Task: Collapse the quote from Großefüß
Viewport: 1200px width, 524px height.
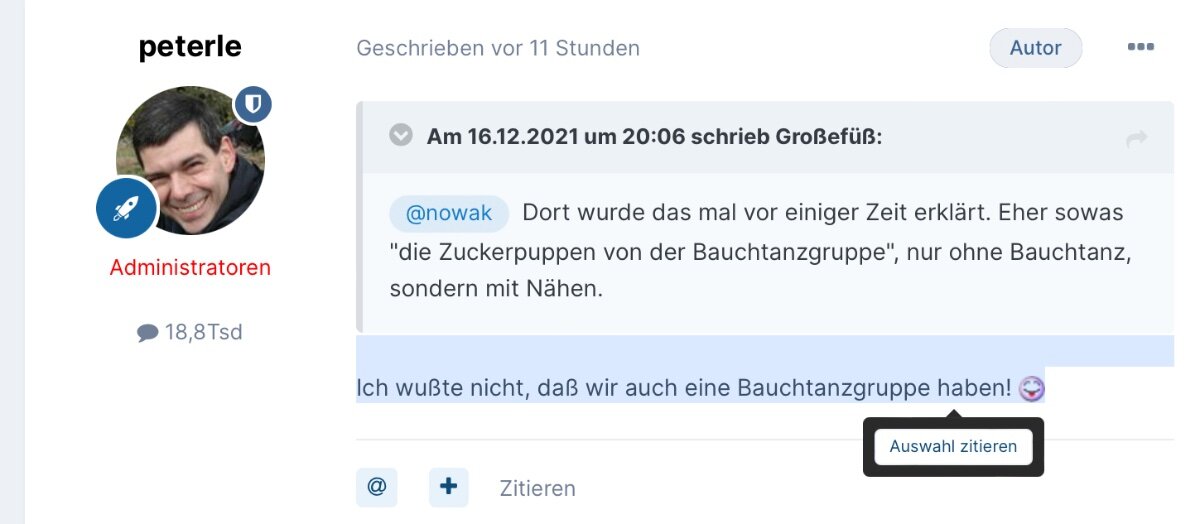Action: (401, 135)
